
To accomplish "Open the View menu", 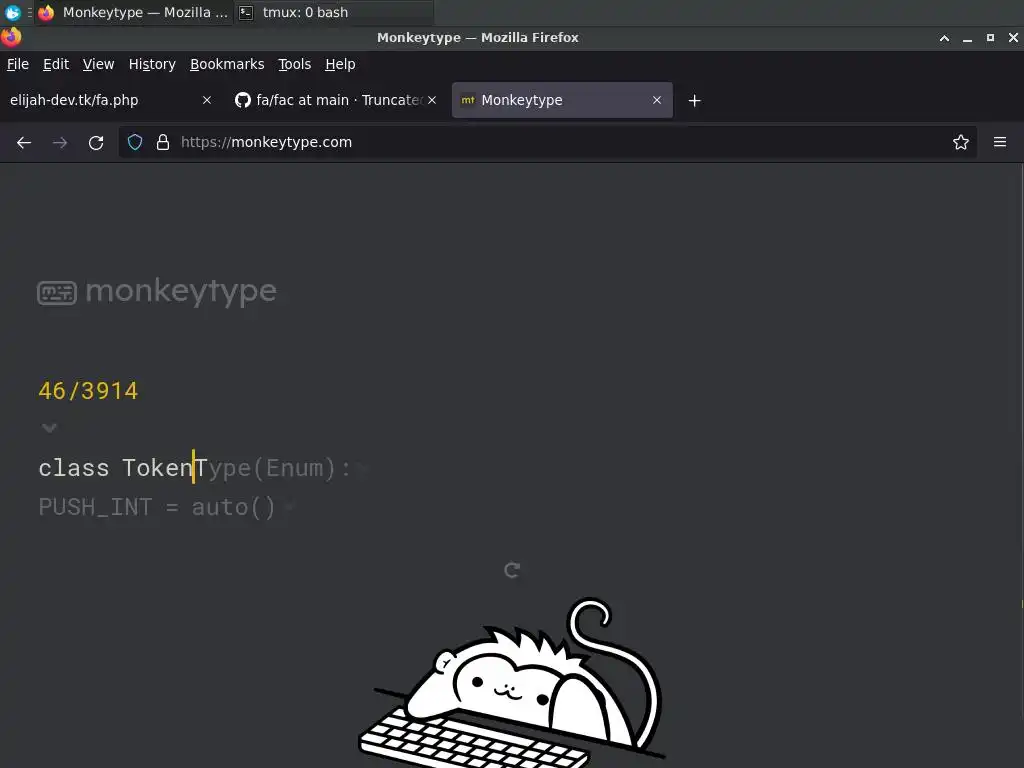I will [x=98, y=64].
